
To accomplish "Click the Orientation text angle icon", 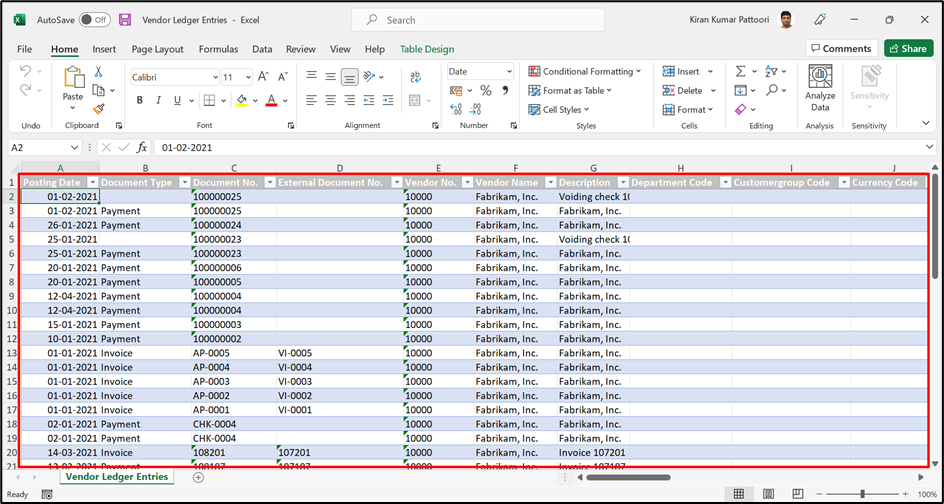I will [370, 76].
